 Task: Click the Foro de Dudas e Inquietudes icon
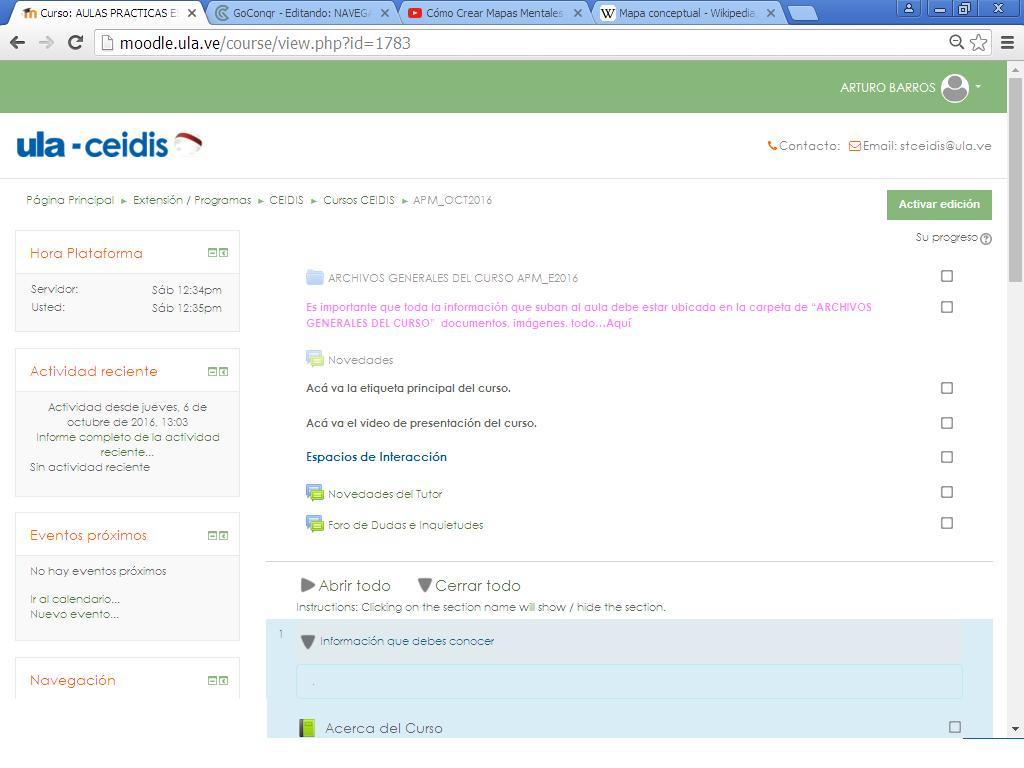[x=315, y=524]
